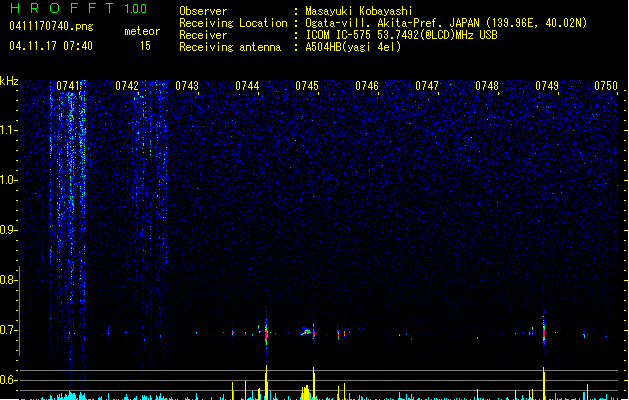Click the yellow power spike near 0749
This screenshot has height=400, width=629.
544,383
